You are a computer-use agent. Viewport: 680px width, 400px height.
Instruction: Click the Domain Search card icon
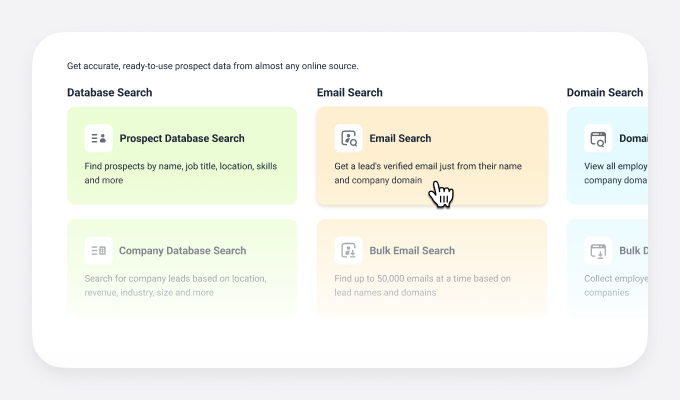598,139
